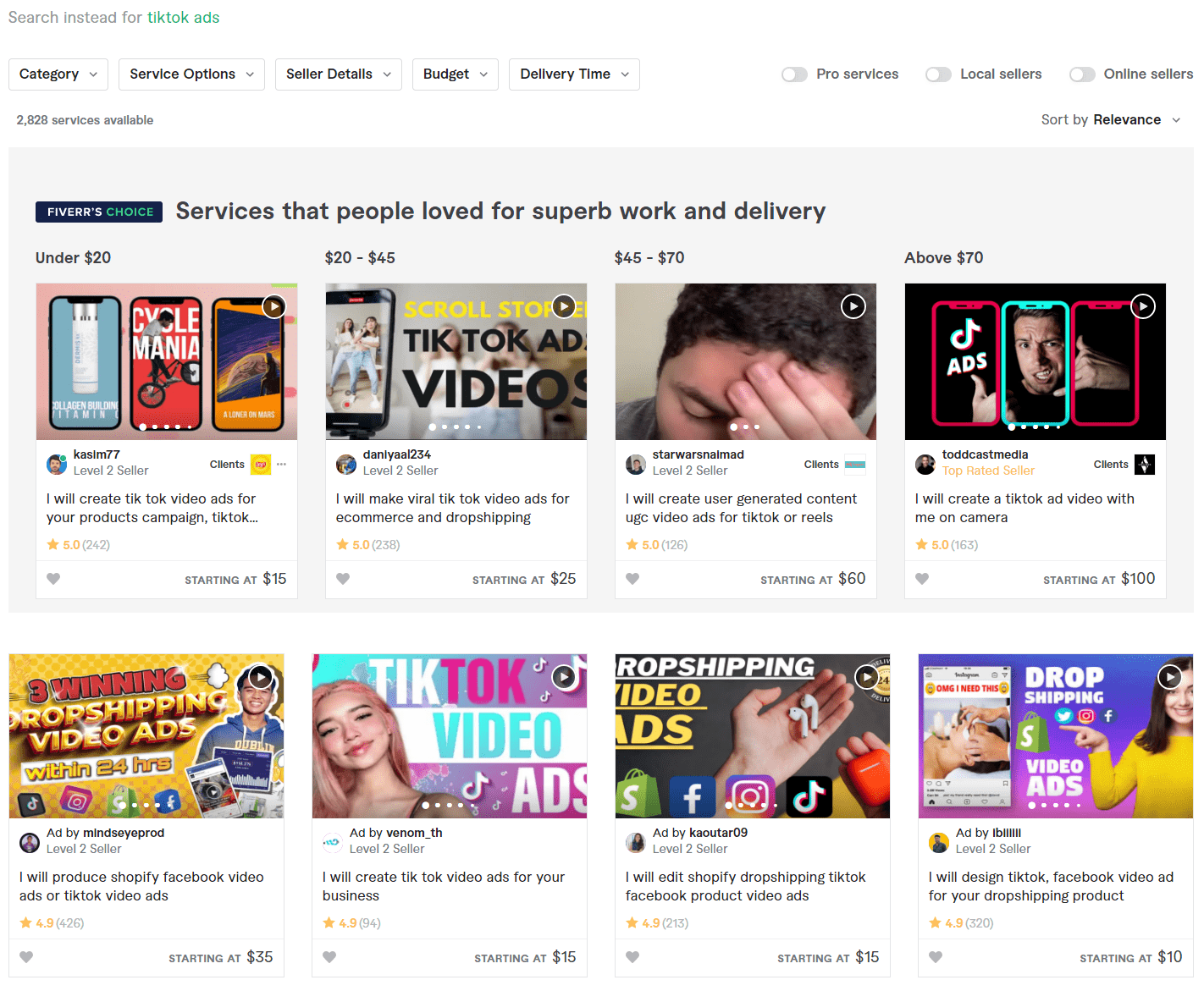The image size is (1204, 991).
Task: Open viral tik tok video ads gig title
Action: [453, 508]
